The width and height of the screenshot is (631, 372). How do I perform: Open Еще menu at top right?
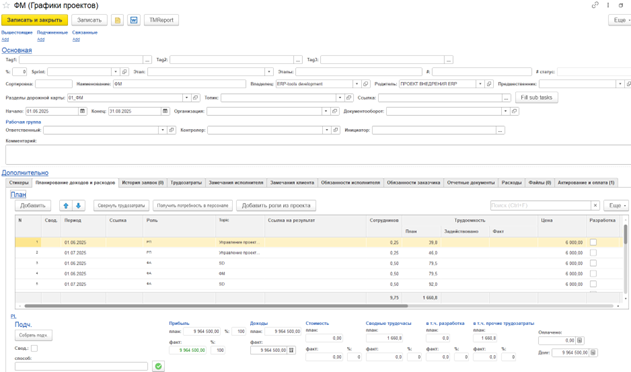tap(620, 20)
